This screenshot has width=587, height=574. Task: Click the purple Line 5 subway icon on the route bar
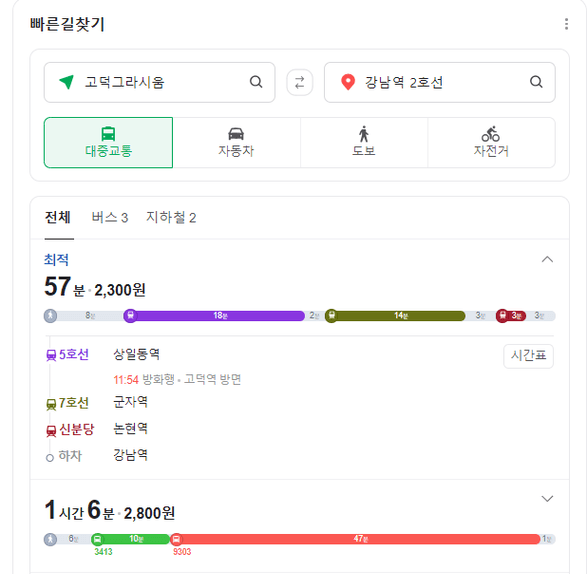pos(130,316)
